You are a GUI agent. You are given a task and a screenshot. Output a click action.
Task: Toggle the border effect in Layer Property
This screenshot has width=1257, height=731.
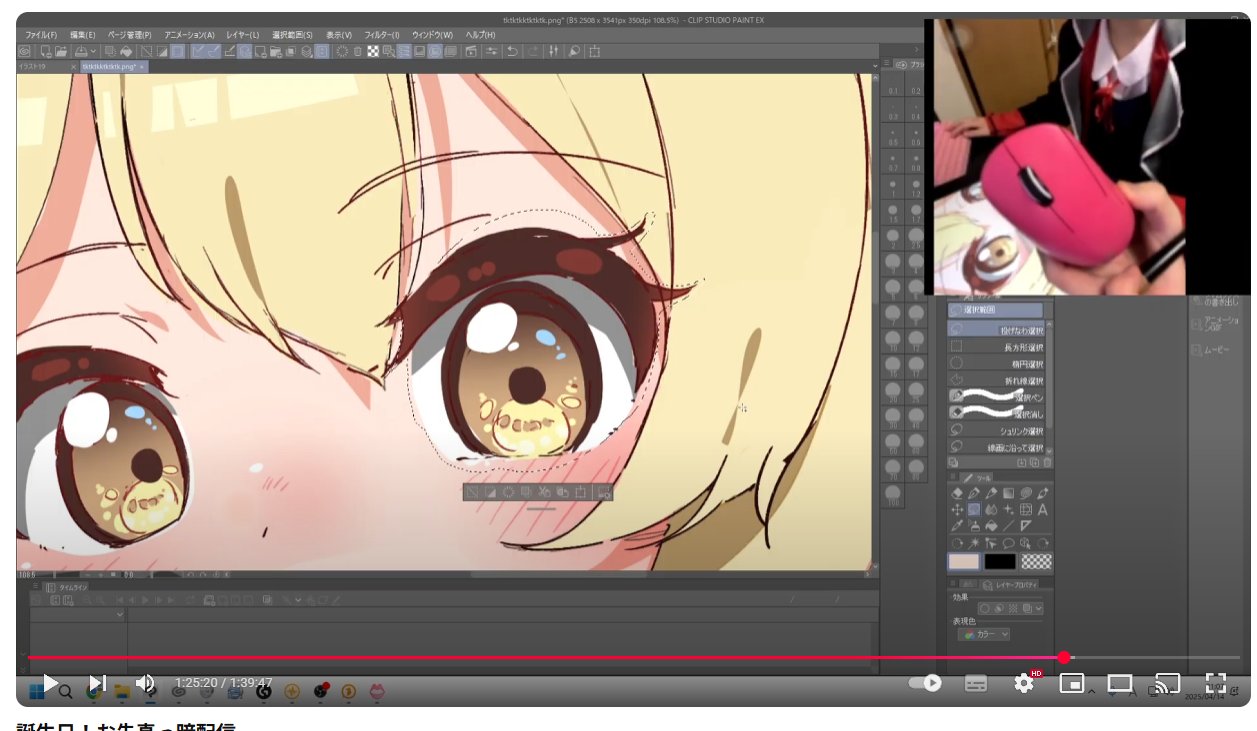(984, 609)
